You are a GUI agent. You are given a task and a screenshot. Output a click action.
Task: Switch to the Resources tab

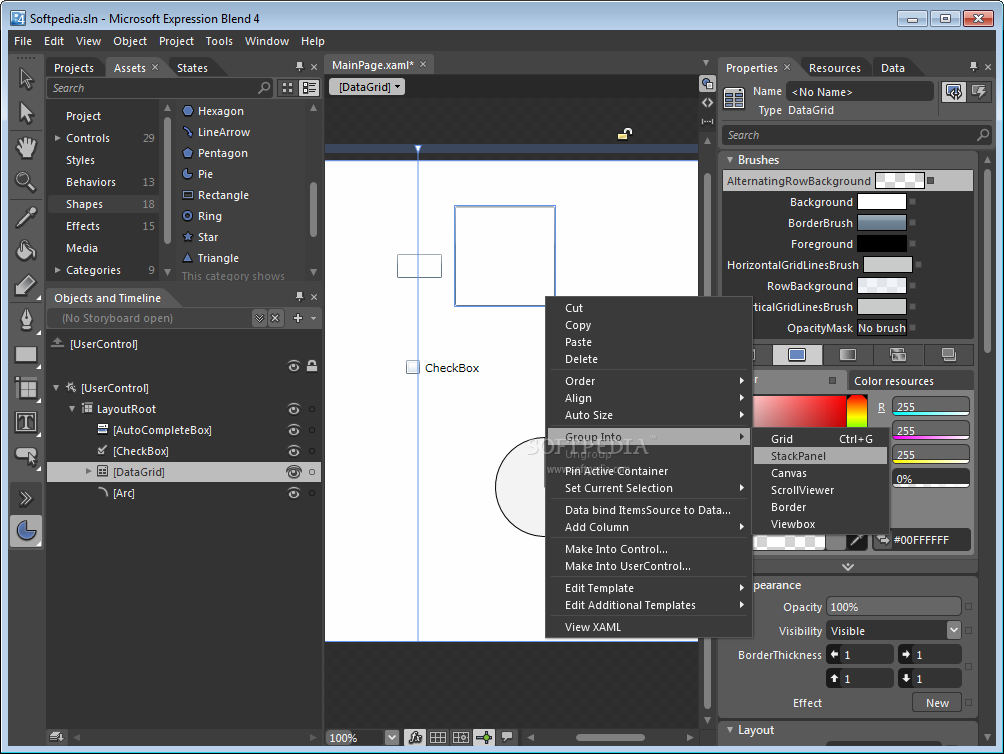834,68
